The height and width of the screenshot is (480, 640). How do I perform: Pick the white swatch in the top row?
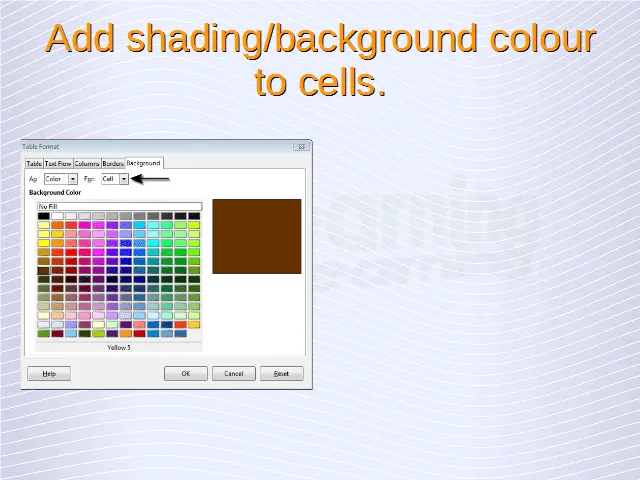(57, 216)
